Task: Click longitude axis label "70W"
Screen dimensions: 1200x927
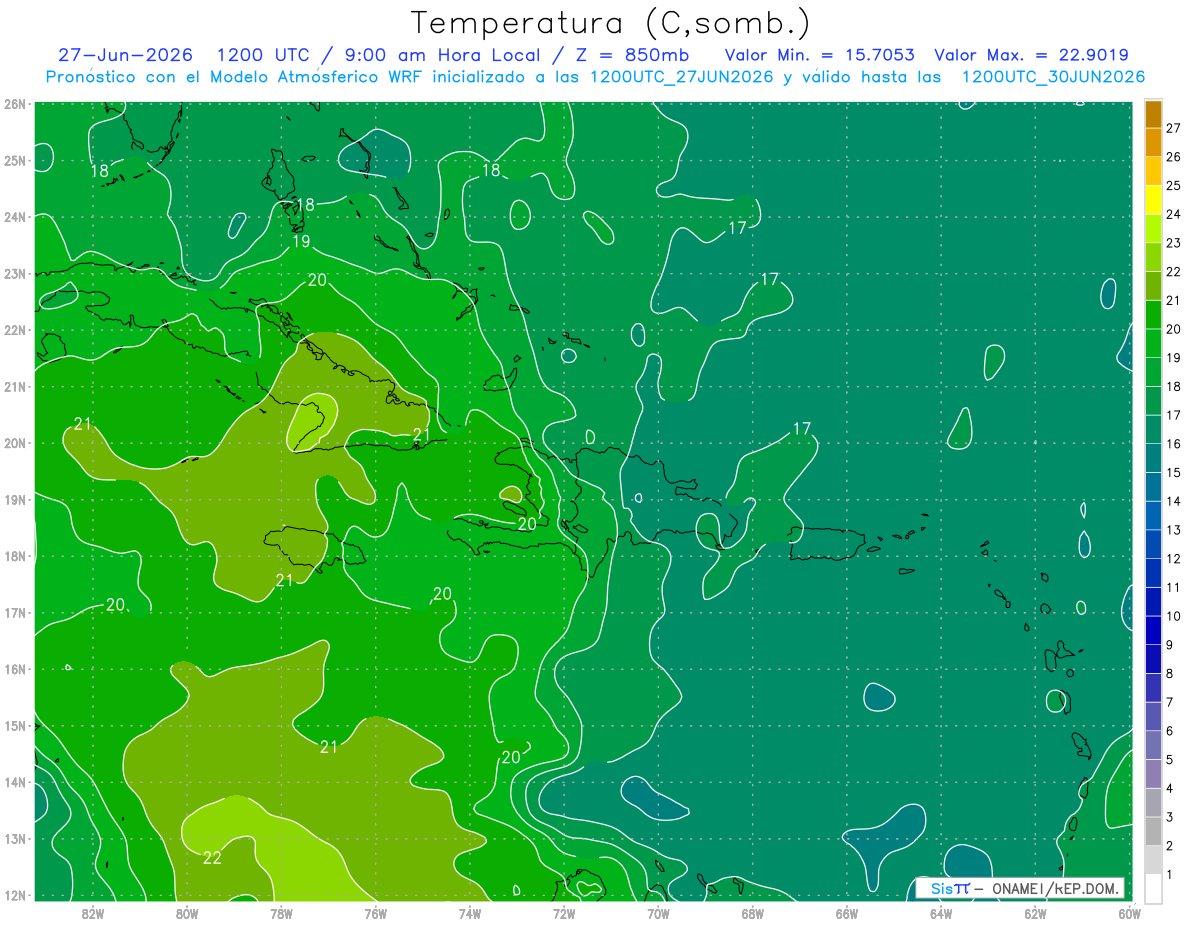Action: (658, 913)
